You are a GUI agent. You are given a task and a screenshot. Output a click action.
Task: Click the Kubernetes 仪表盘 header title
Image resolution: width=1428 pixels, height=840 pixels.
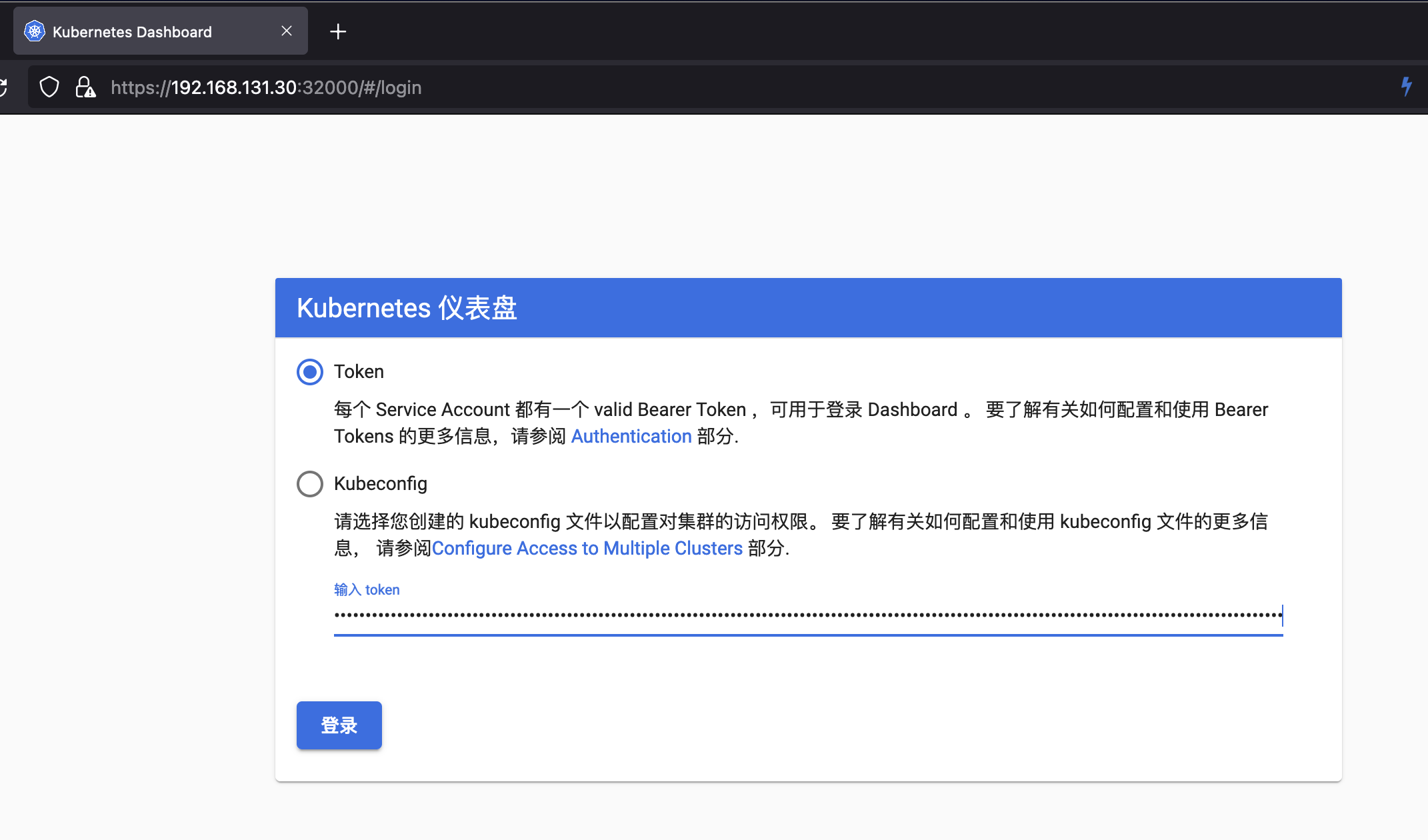coord(407,308)
